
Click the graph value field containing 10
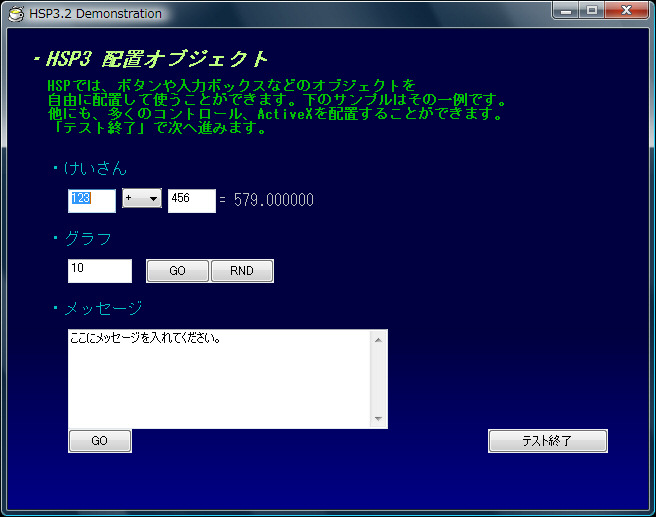click(100, 271)
